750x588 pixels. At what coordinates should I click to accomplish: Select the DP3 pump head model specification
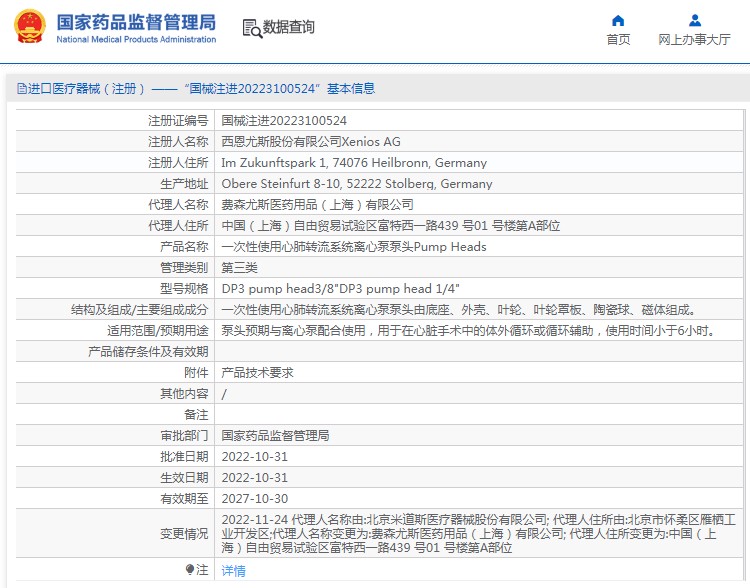coord(340,288)
